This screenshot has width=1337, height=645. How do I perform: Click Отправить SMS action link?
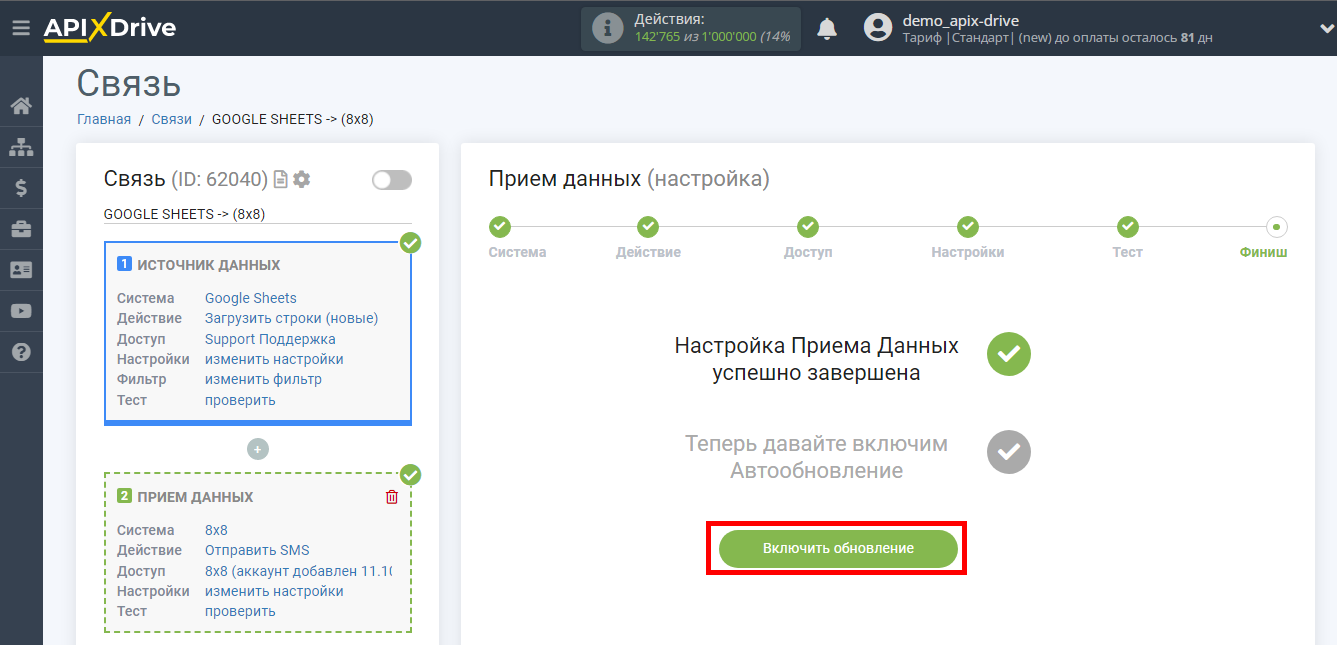point(257,550)
